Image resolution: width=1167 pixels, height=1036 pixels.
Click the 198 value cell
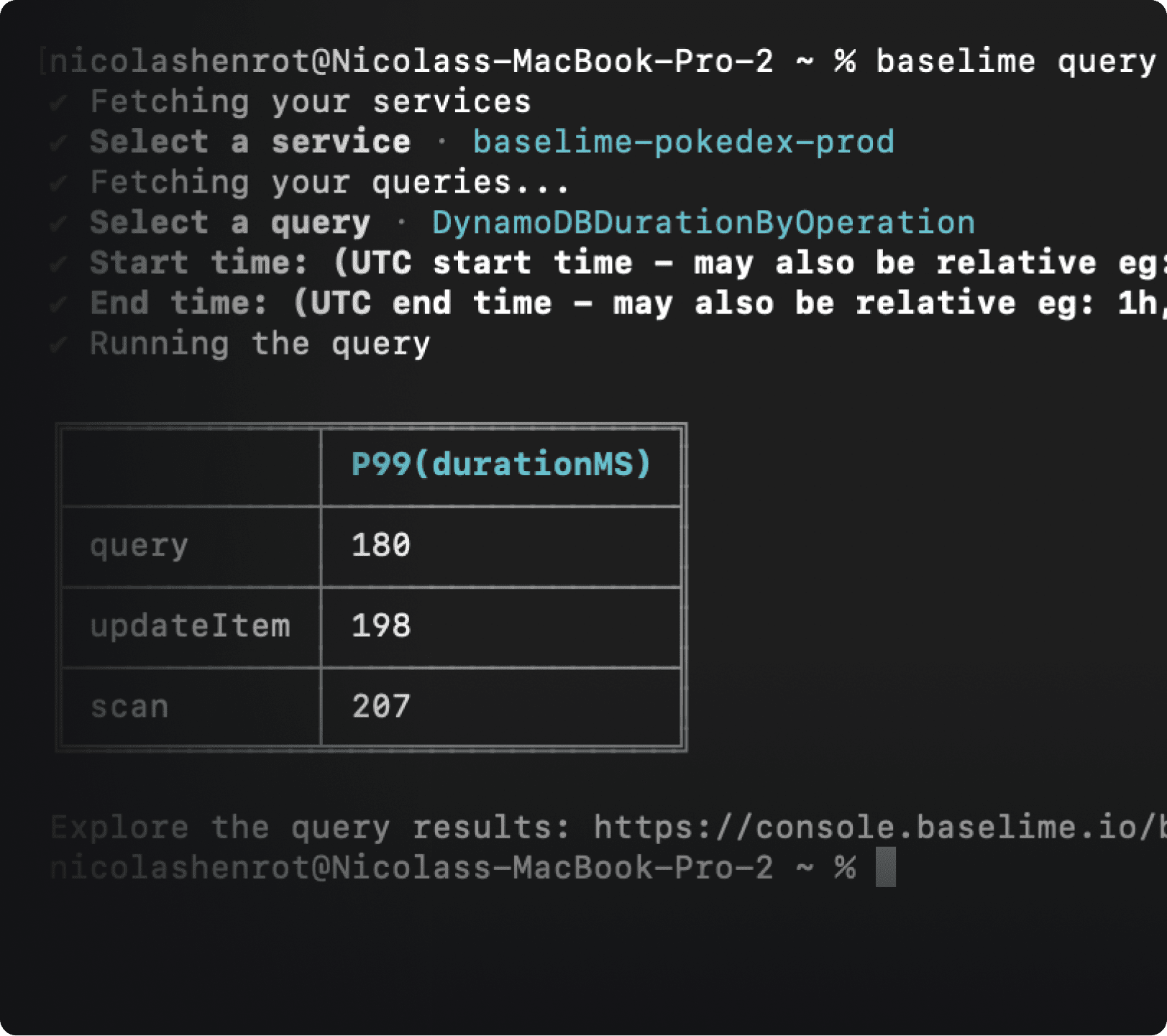(381, 625)
